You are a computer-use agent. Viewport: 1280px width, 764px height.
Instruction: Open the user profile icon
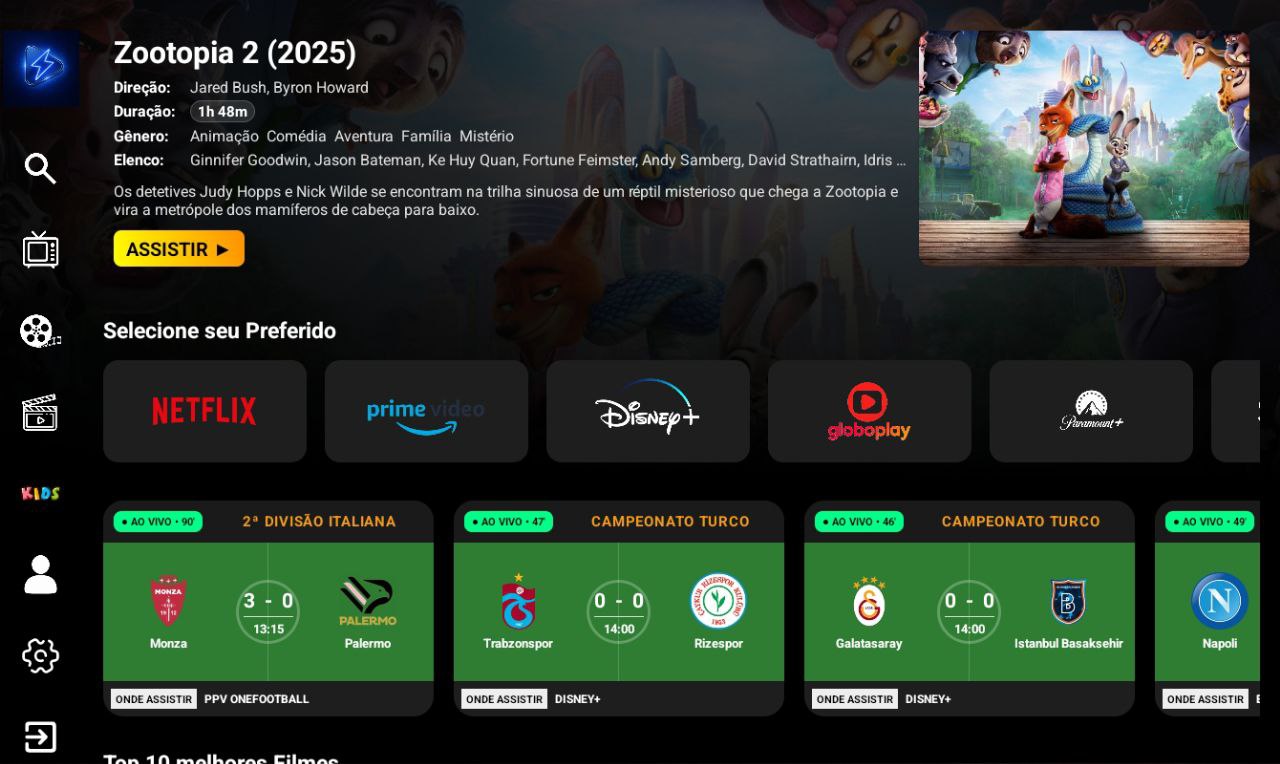pyautogui.click(x=40, y=575)
